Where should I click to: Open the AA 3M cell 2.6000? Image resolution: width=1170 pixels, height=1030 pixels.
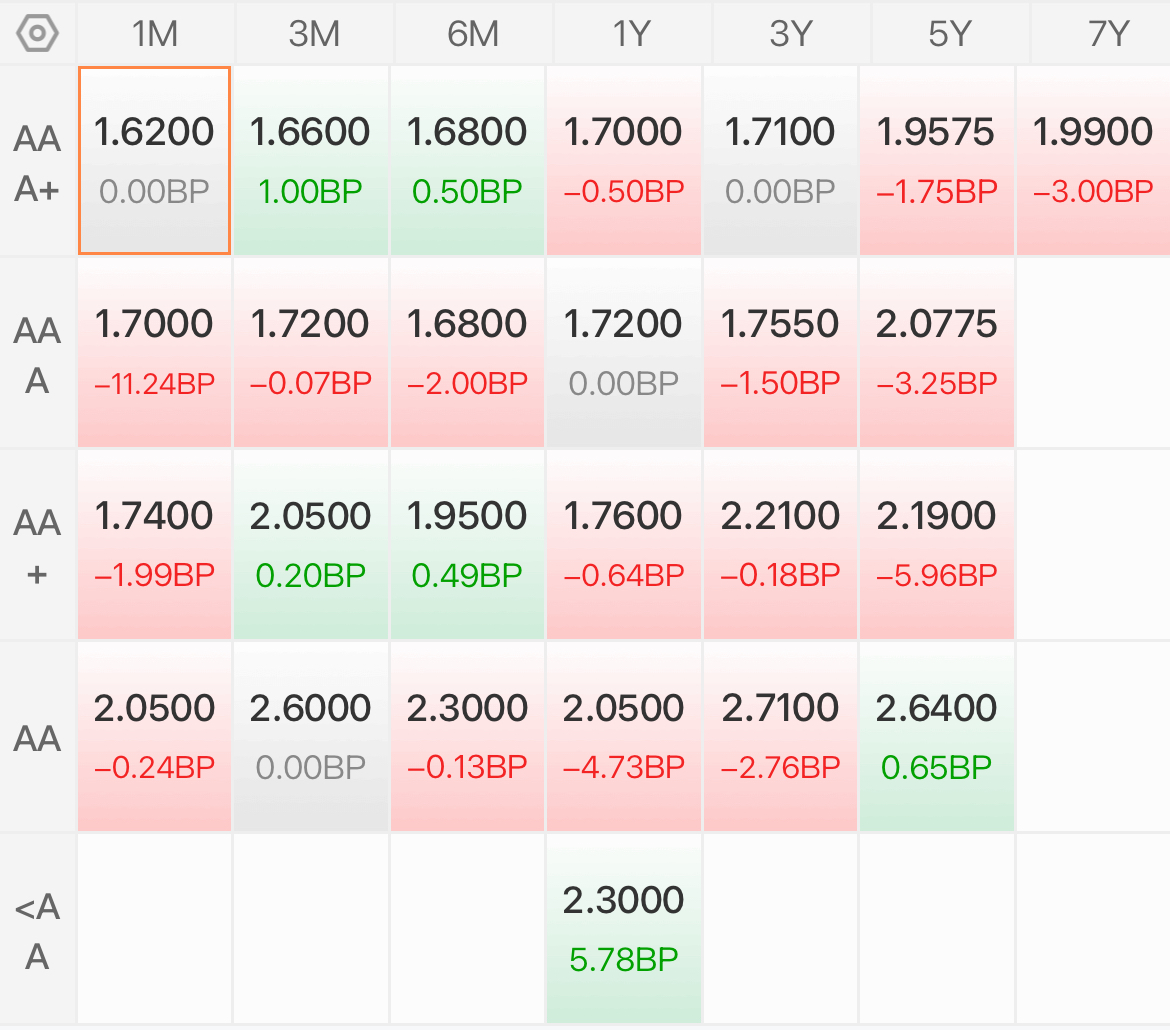coord(310,736)
